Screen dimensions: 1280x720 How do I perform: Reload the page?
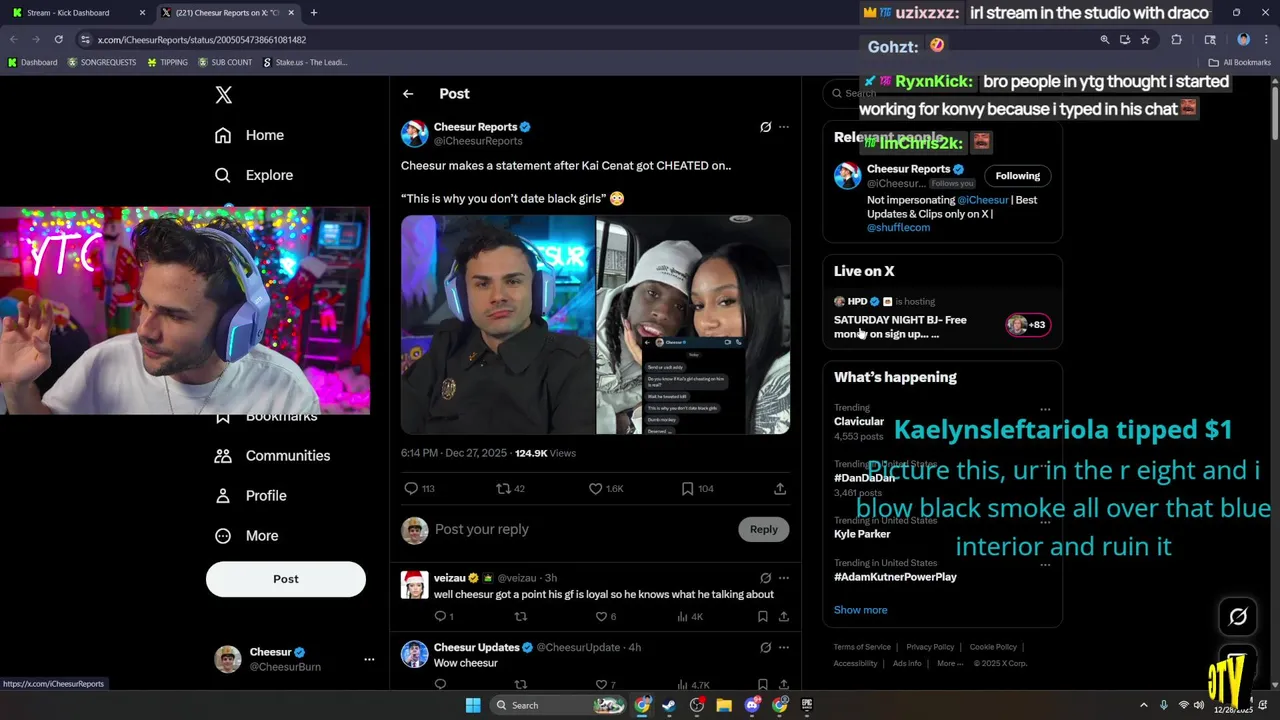59,40
